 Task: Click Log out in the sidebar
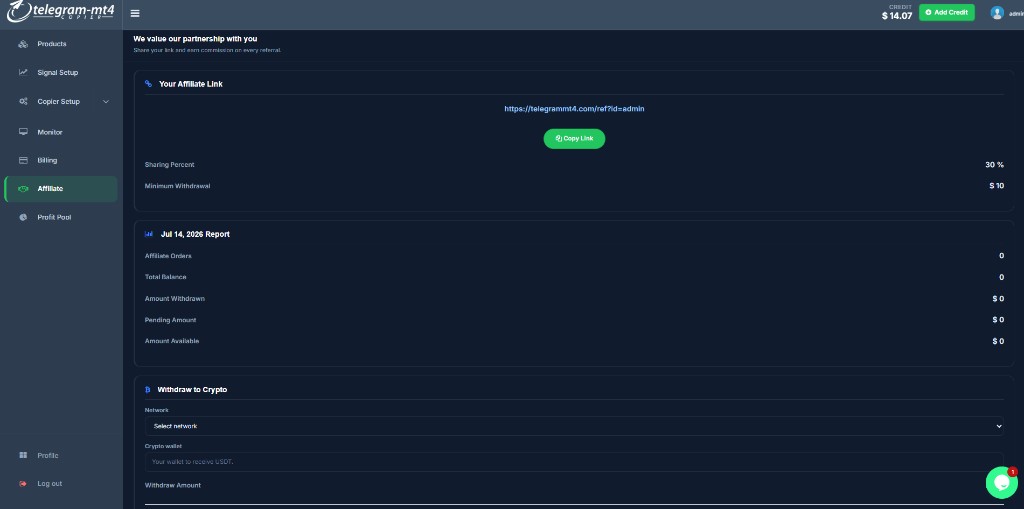[x=50, y=484]
